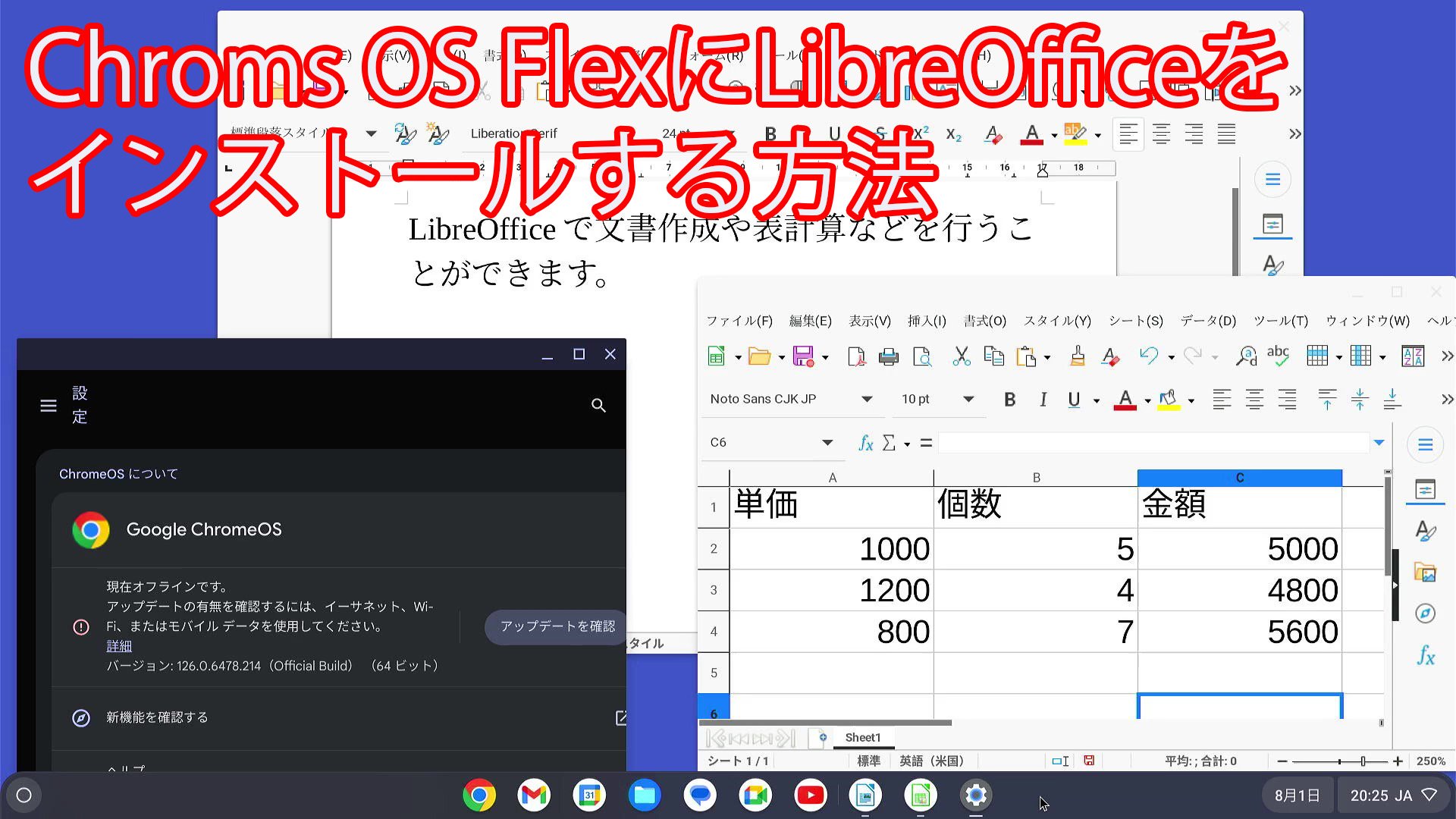Toggle bold in Calc toolbar

click(x=1009, y=400)
